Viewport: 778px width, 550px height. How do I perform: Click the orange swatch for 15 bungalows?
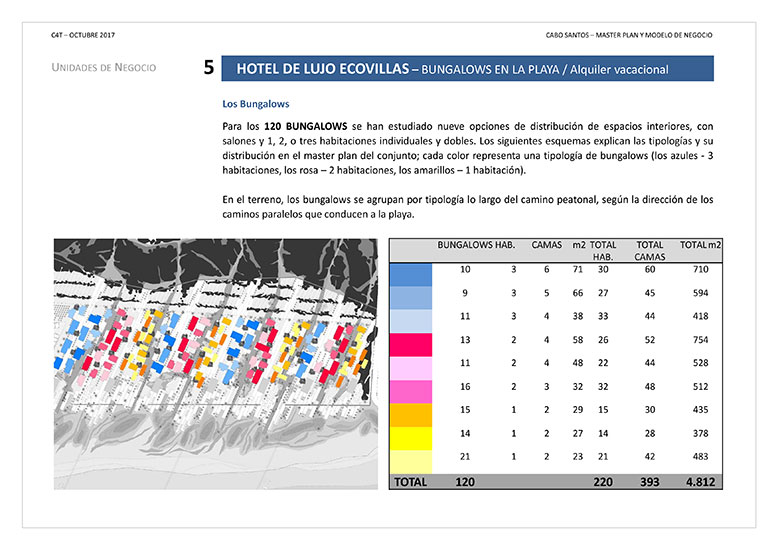pyautogui.click(x=410, y=414)
